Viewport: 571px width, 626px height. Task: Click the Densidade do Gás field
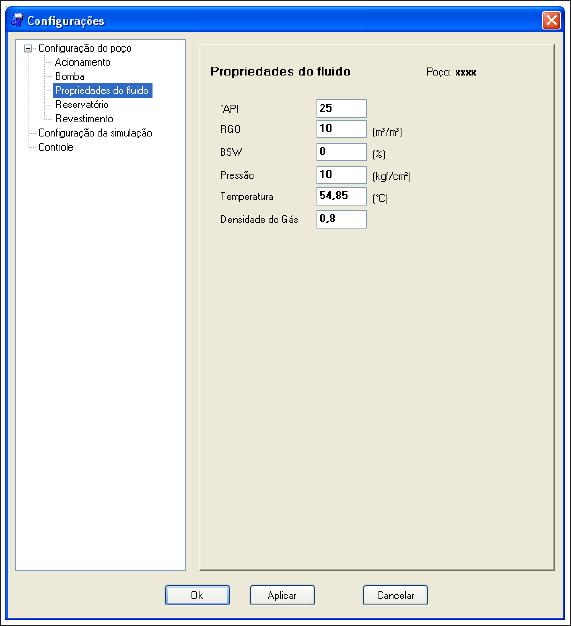pos(341,219)
